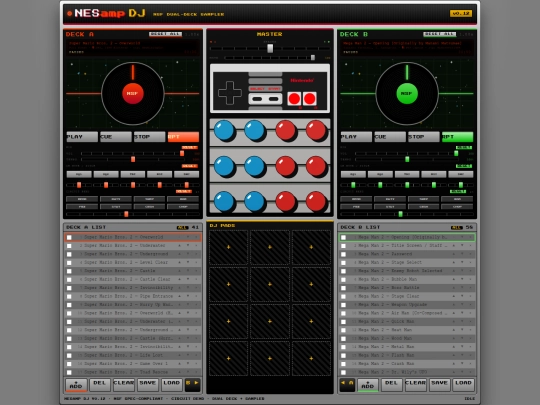The image size is (540, 405).
Task: Toggle the green RPT repeat button on Deck B
Action: point(457,137)
